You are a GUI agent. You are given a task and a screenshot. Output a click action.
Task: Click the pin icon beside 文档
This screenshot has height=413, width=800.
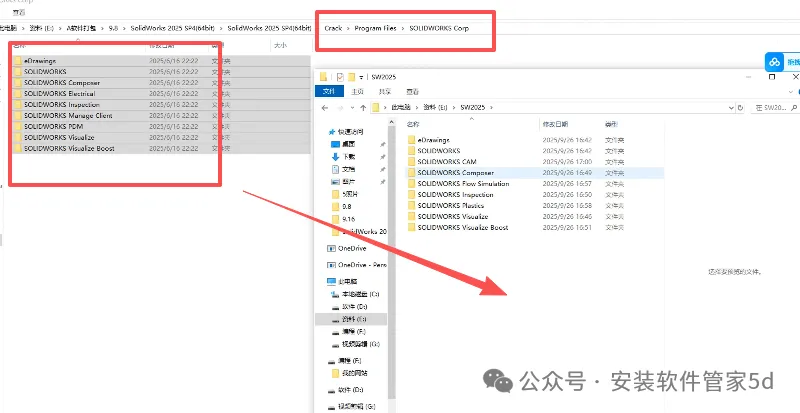383,169
